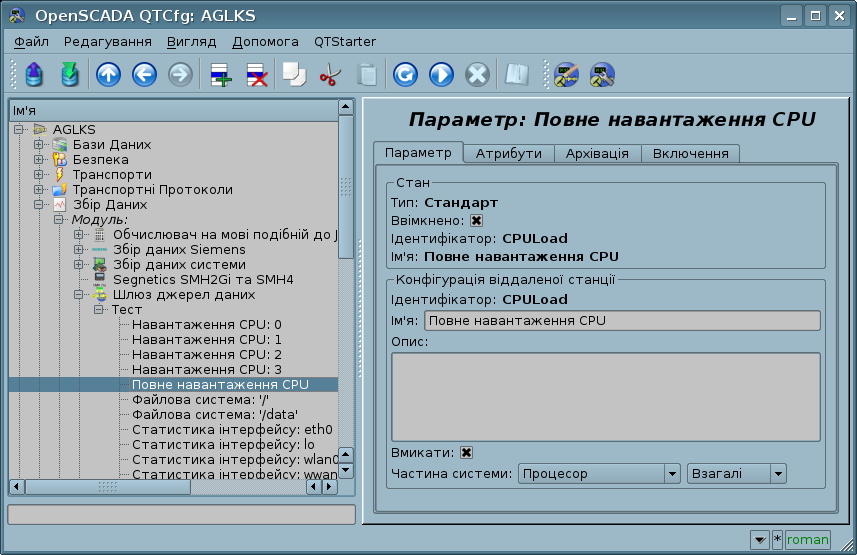Select Статистика інтерфейсу: lo in tree

[x=223, y=445]
